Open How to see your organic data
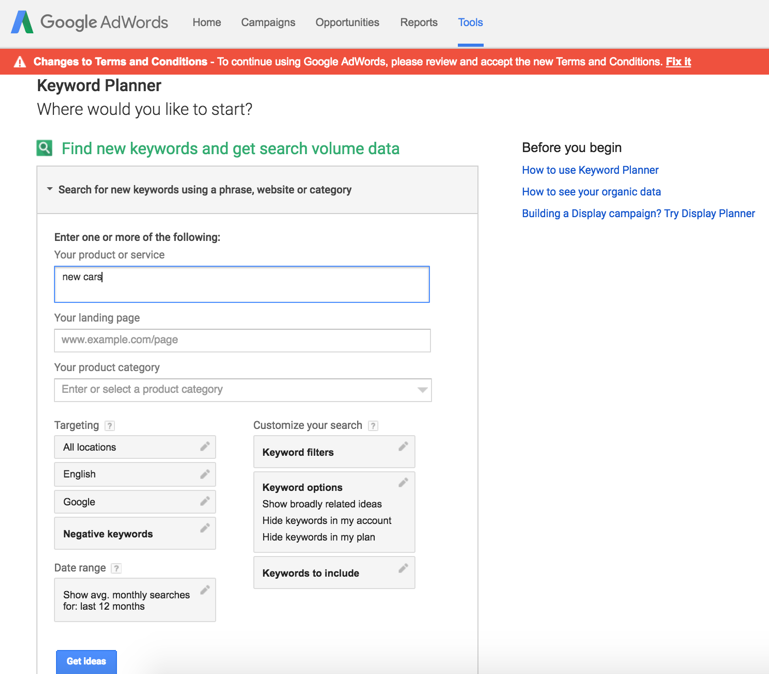The width and height of the screenshot is (769, 674). [x=591, y=192]
